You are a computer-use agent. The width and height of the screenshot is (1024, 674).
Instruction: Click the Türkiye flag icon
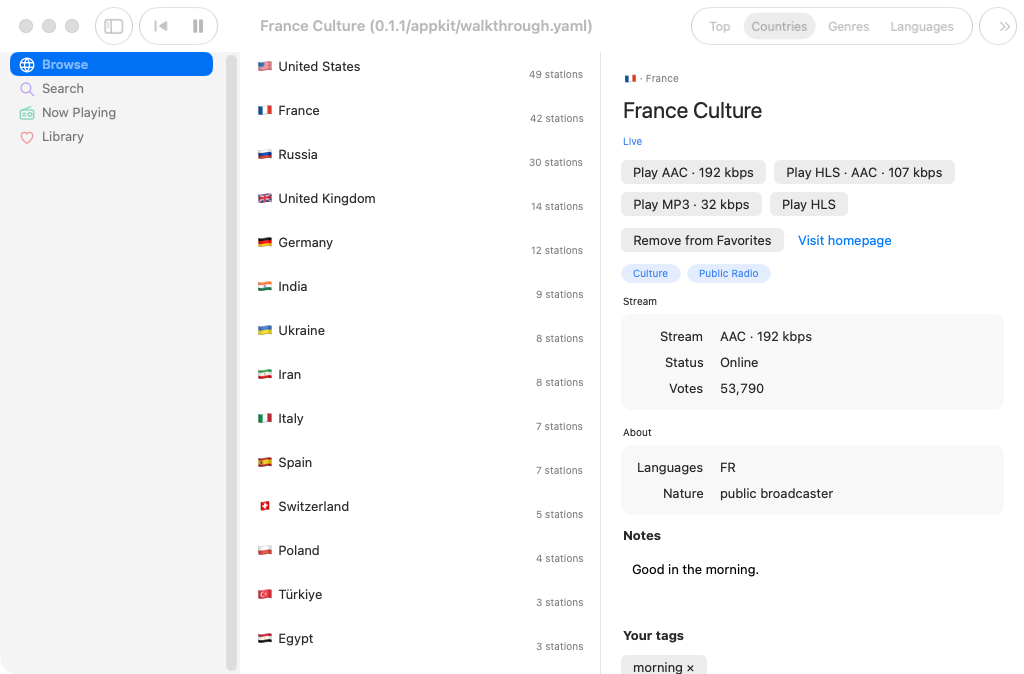click(x=264, y=594)
